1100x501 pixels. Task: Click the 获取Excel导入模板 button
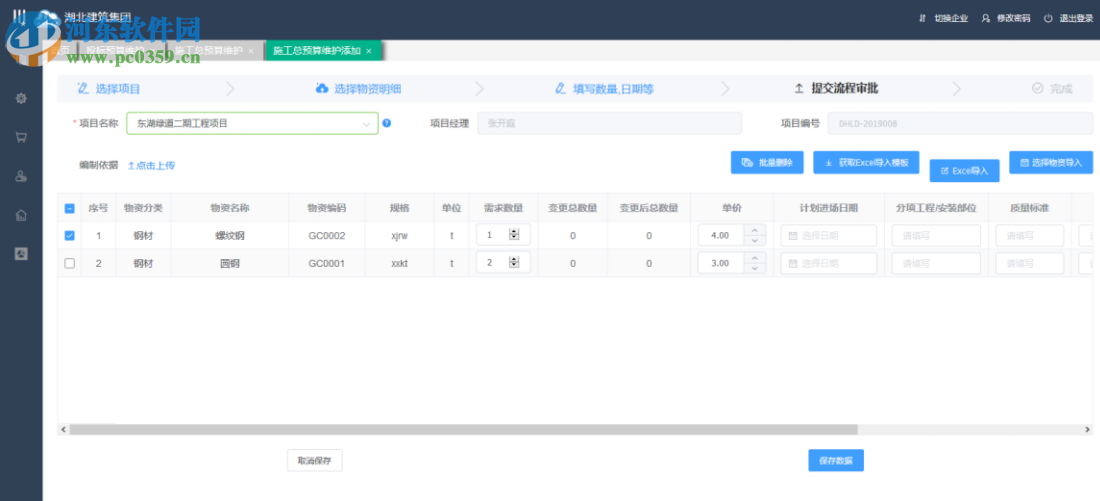(x=866, y=162)
